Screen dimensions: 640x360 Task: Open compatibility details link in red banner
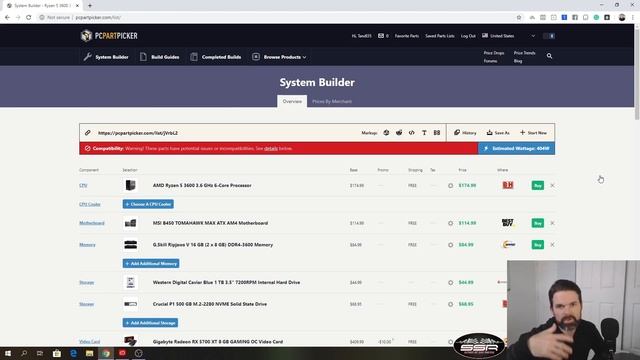pos(271,149)
